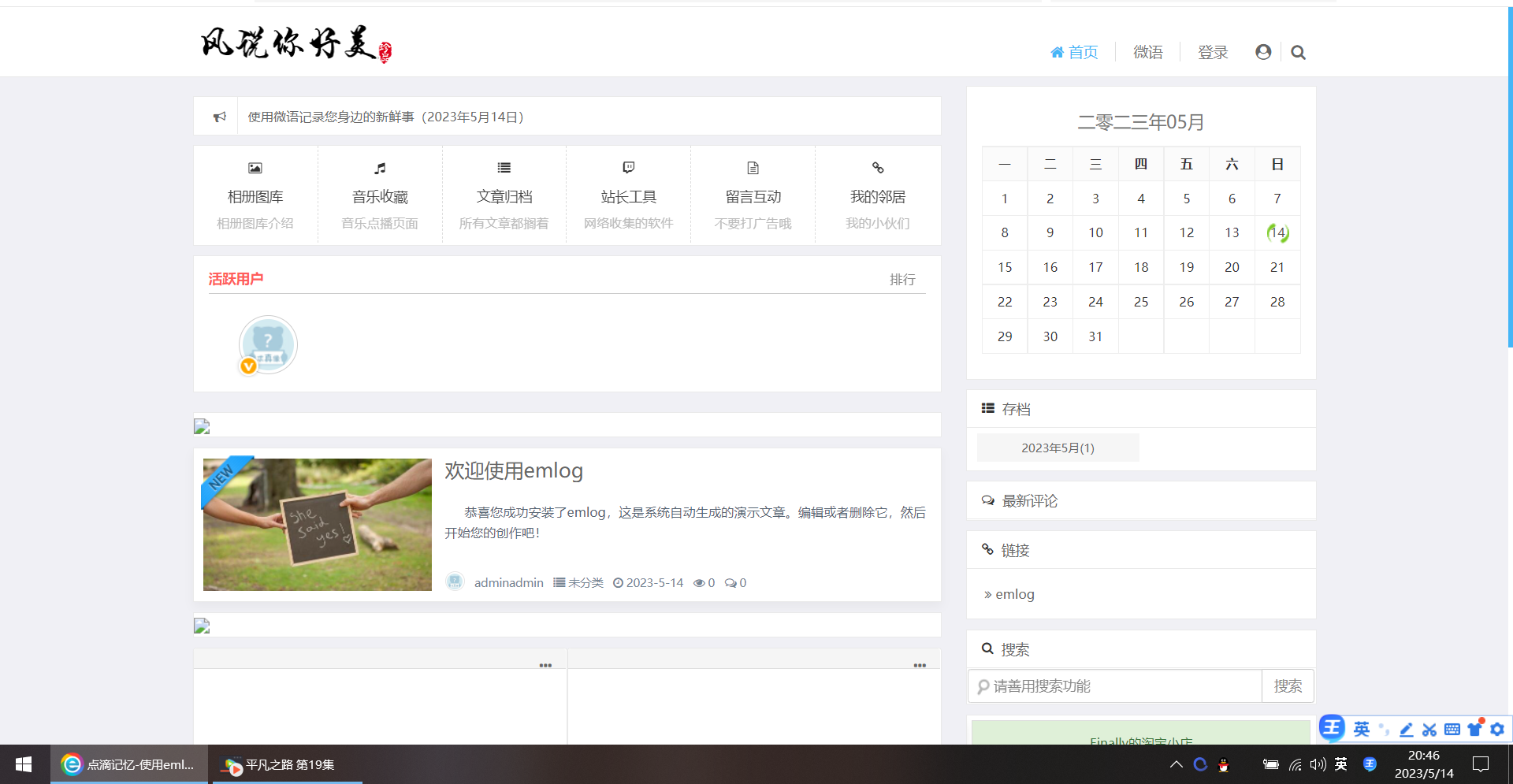Open the 欢迎使用emlog article title
Viewport: 1513px width, 784px height.
click(514, 471)
